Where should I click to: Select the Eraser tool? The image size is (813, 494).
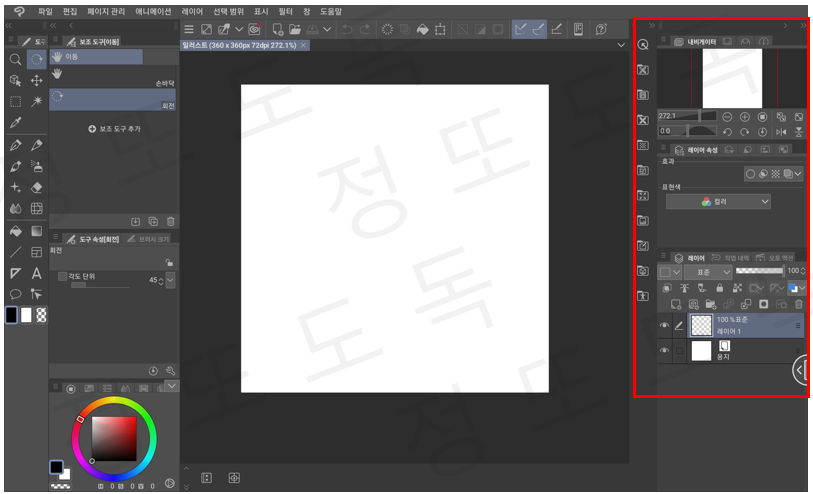click(37, 187)
